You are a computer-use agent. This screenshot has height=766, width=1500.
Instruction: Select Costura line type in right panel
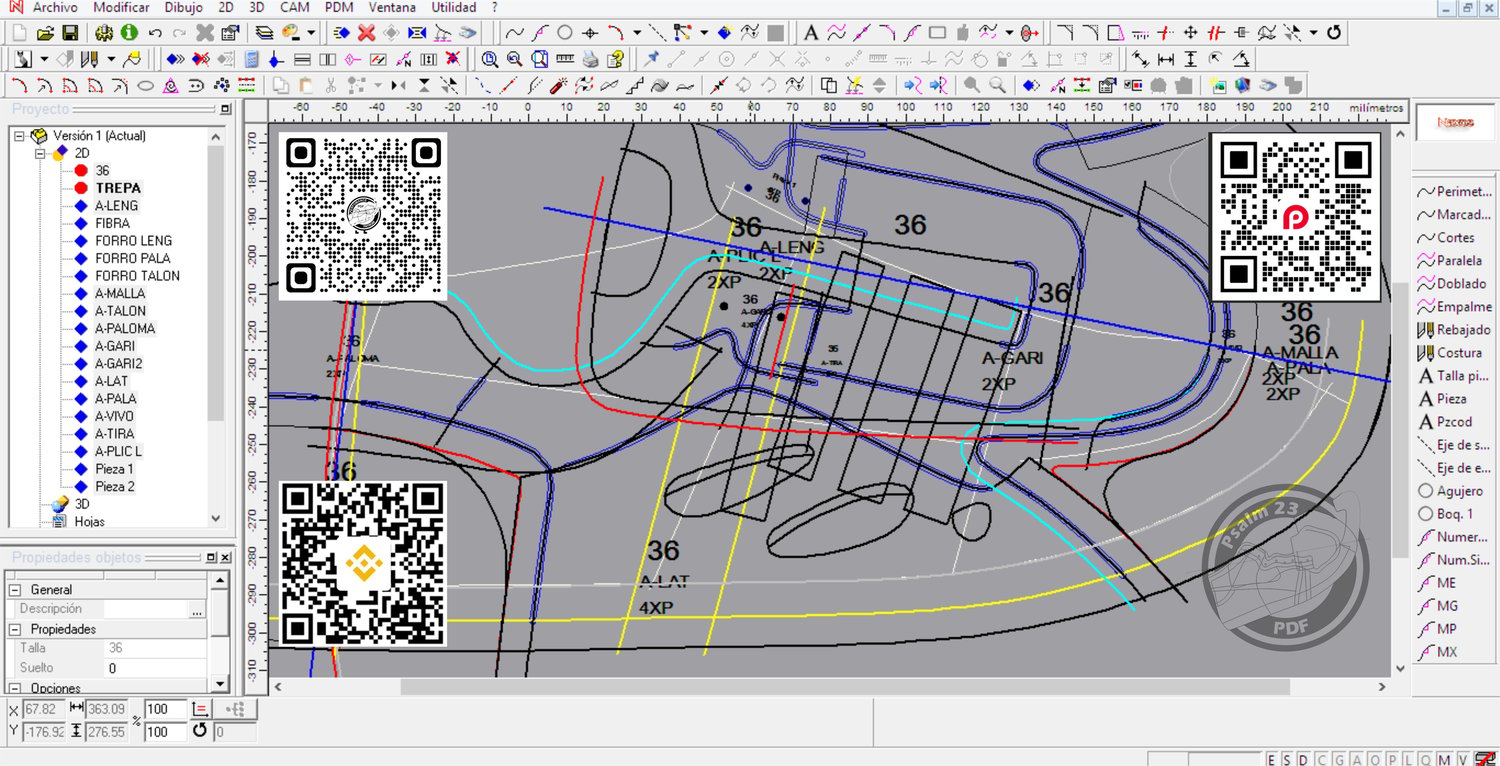(1450, 352)
